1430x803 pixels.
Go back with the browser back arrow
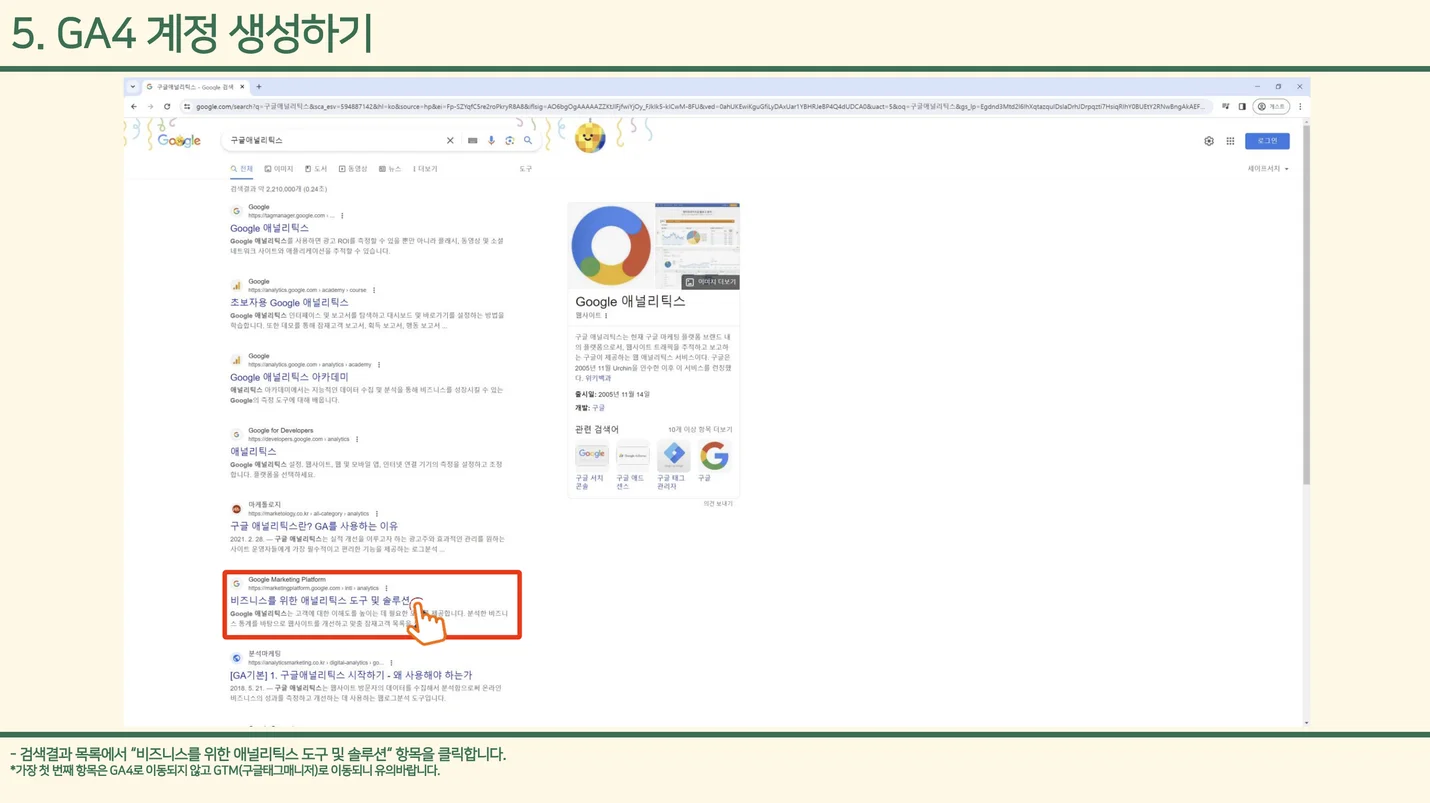tap(134, 107)
